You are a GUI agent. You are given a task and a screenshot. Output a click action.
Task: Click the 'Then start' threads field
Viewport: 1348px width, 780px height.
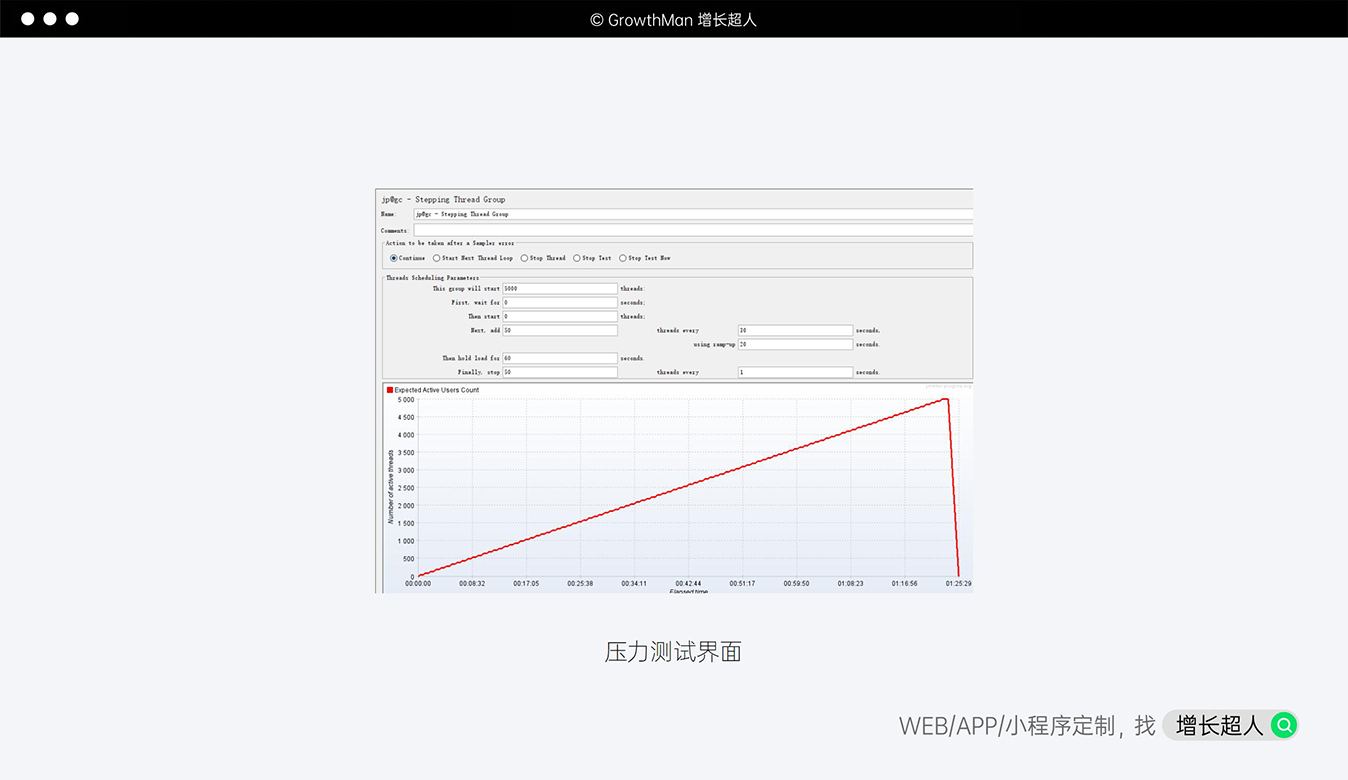coord(560,316)
